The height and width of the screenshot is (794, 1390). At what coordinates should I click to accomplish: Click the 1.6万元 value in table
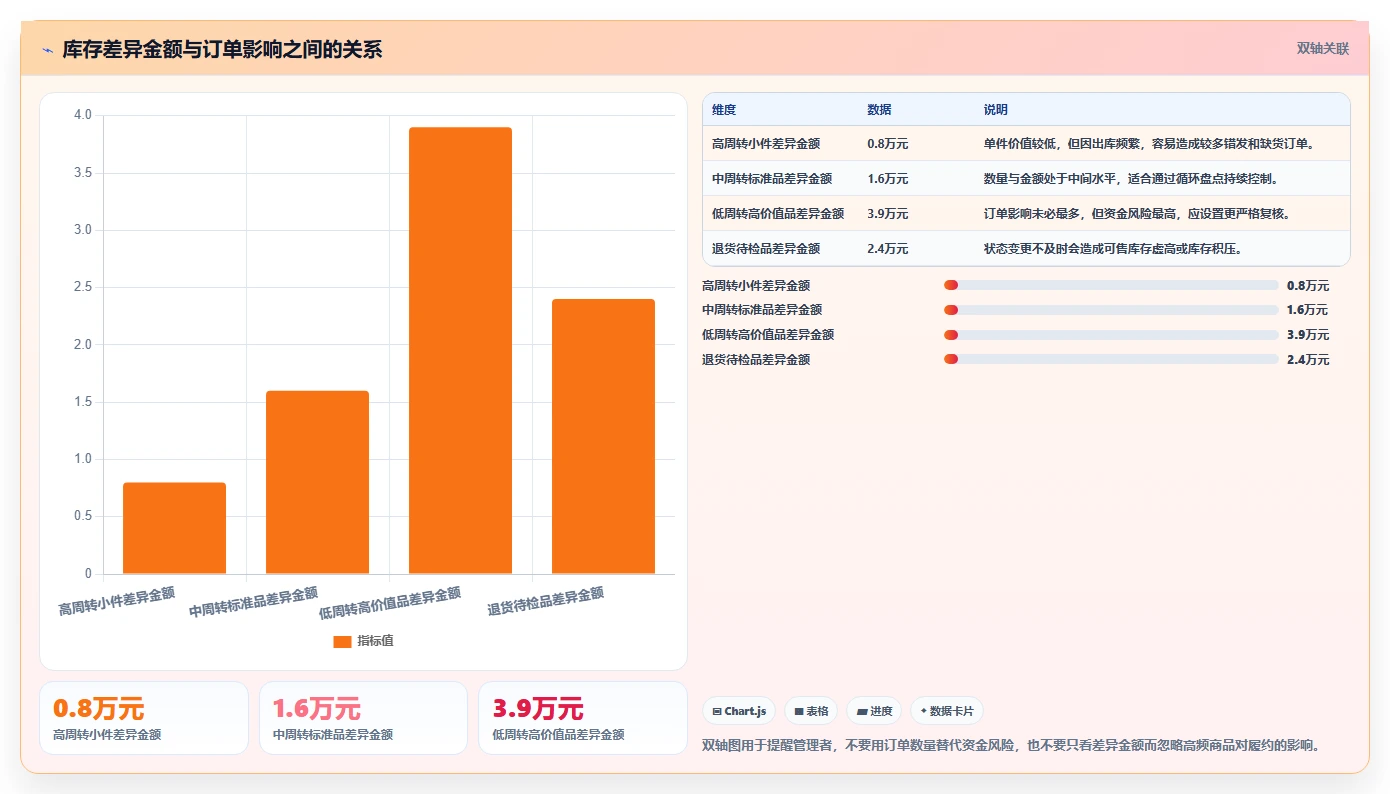(888, 179)
